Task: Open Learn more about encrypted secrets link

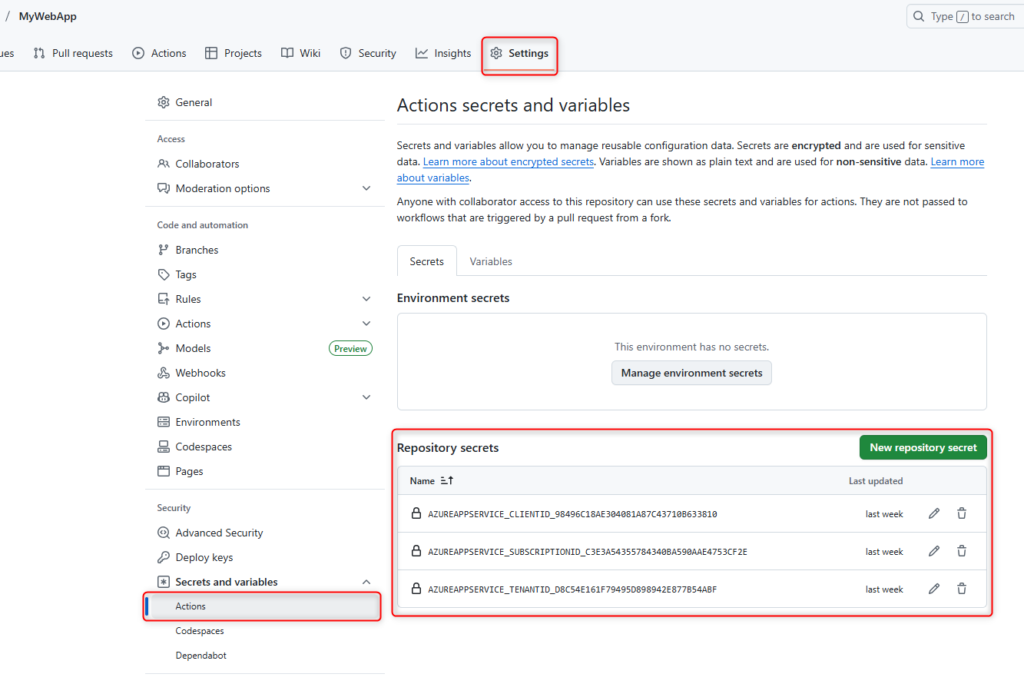Action: coord(508,161)
